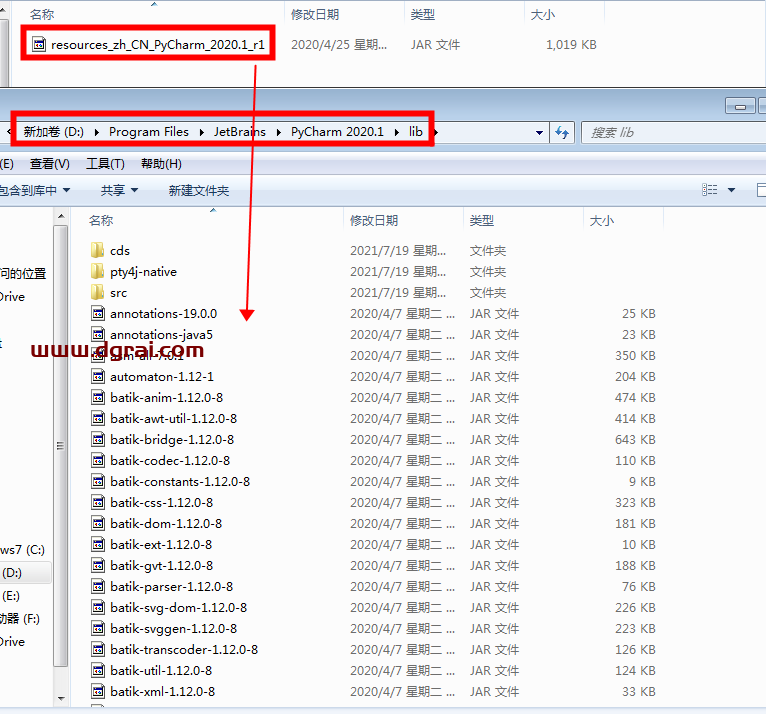Select the (F:) drive in navigation pane
Screen dimensions: 766x714
pyautogui.click(x=21, y=619)
